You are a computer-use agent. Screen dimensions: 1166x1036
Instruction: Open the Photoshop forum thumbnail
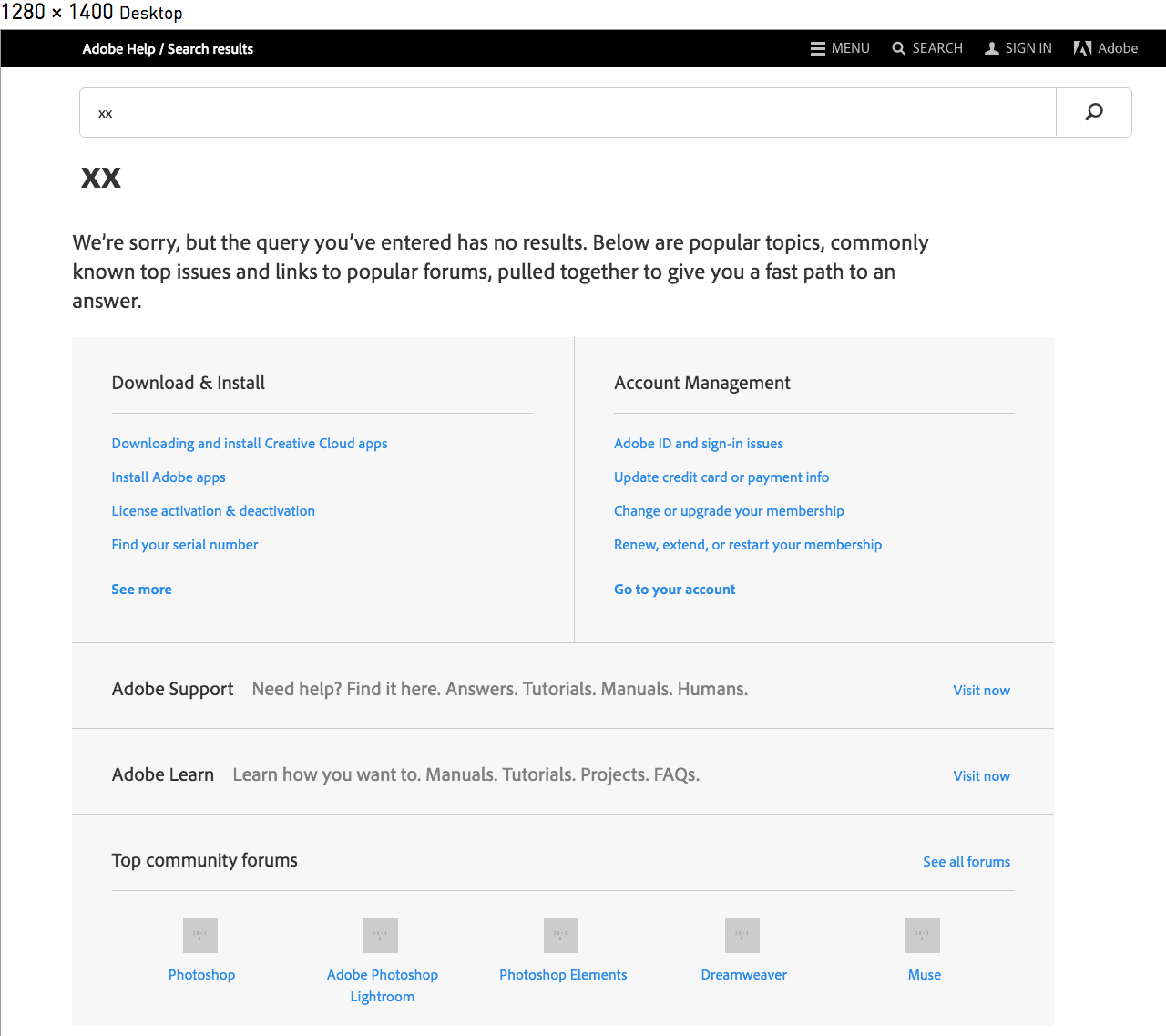tap(200, 936)
